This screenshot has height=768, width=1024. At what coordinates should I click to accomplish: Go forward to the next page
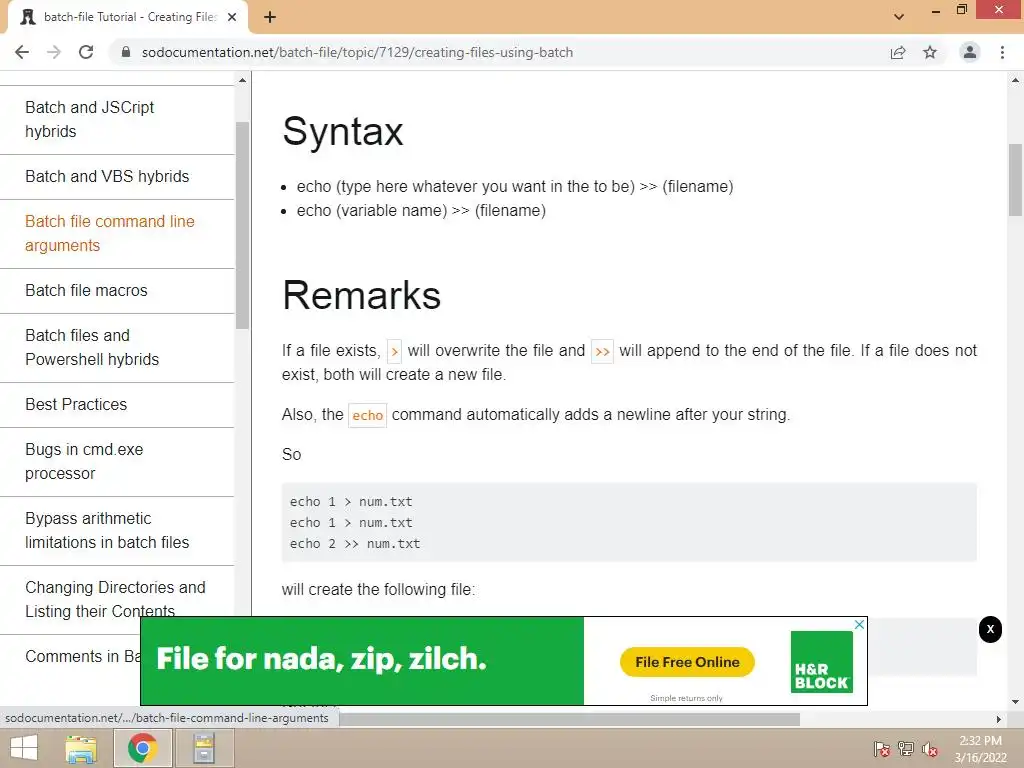click(54, 52)
